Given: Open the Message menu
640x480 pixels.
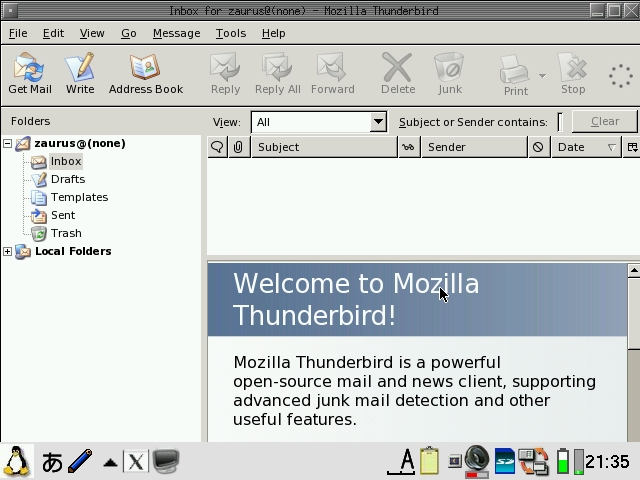Looking at the screenshot, I should pos(176,33).
